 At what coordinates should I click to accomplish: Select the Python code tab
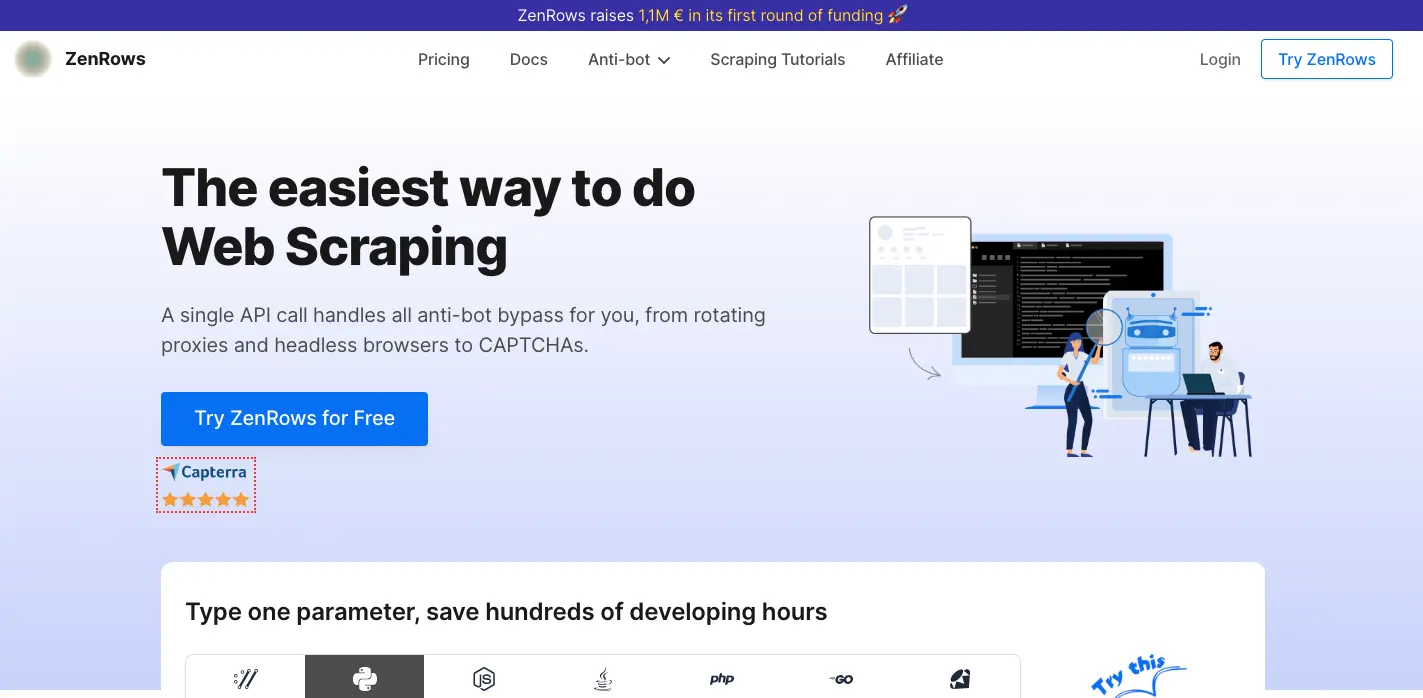(x=364, y=679)
